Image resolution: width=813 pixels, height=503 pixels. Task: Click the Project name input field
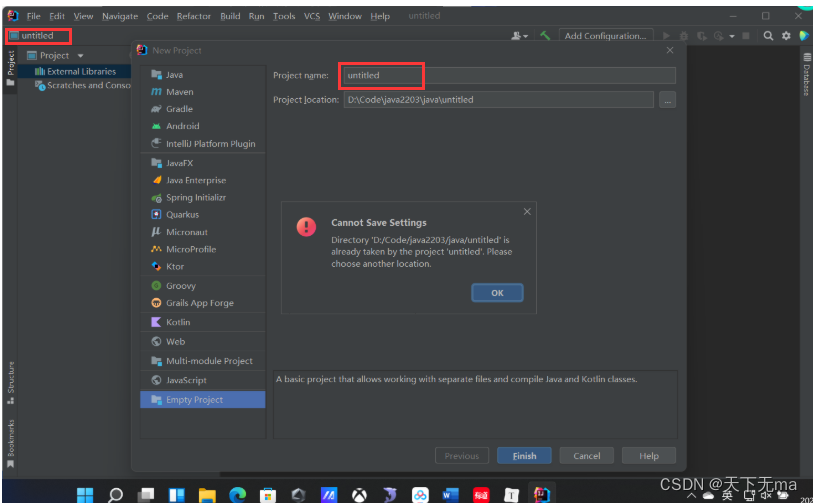[509, 75]
